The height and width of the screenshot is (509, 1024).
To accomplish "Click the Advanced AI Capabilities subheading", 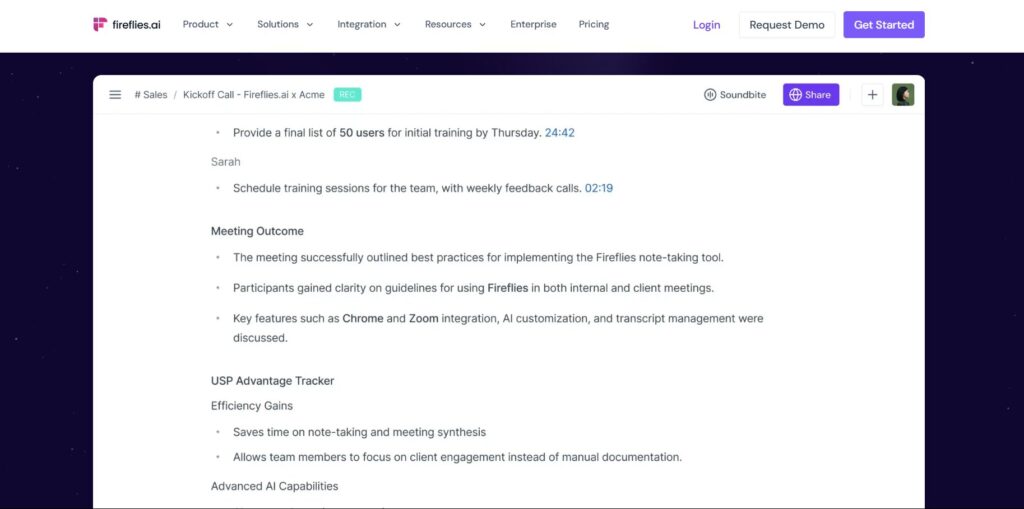I will (x=274, y=486).
